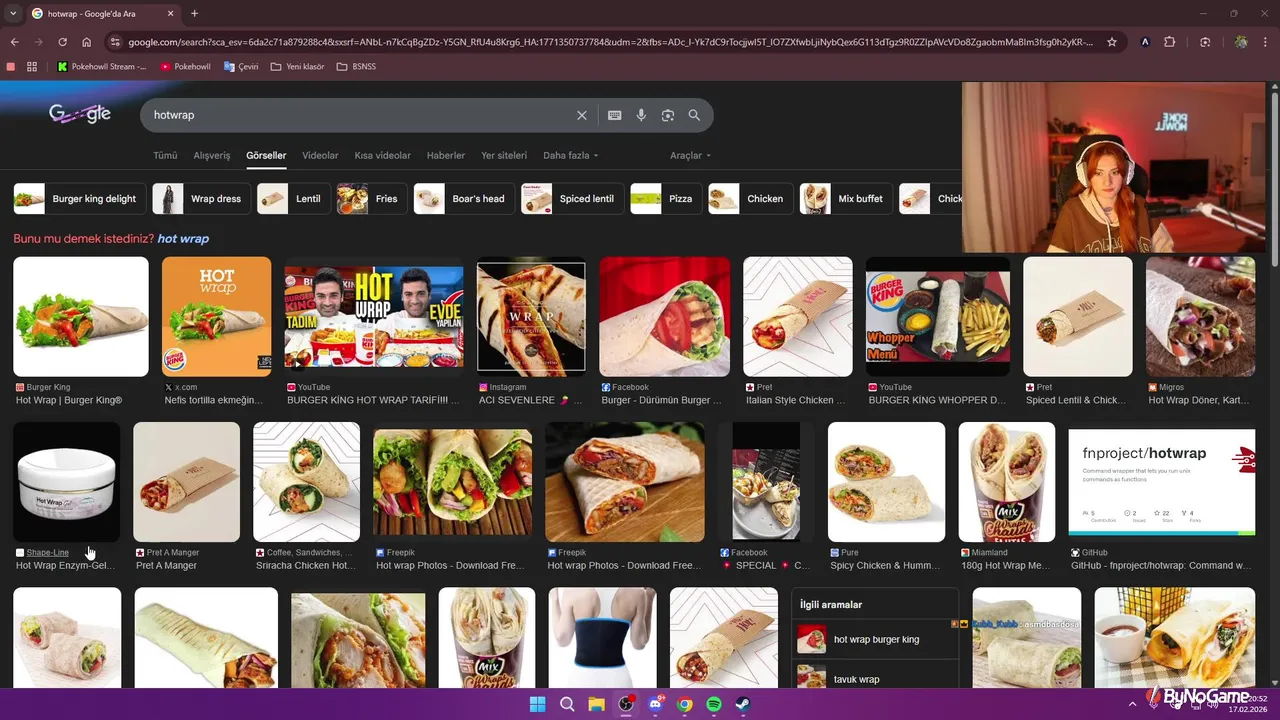Viewport: 1280px width, 720px height.
Task: Expand the Daha fazla menu
Action: pyautogui.click(x=570, y=156)
